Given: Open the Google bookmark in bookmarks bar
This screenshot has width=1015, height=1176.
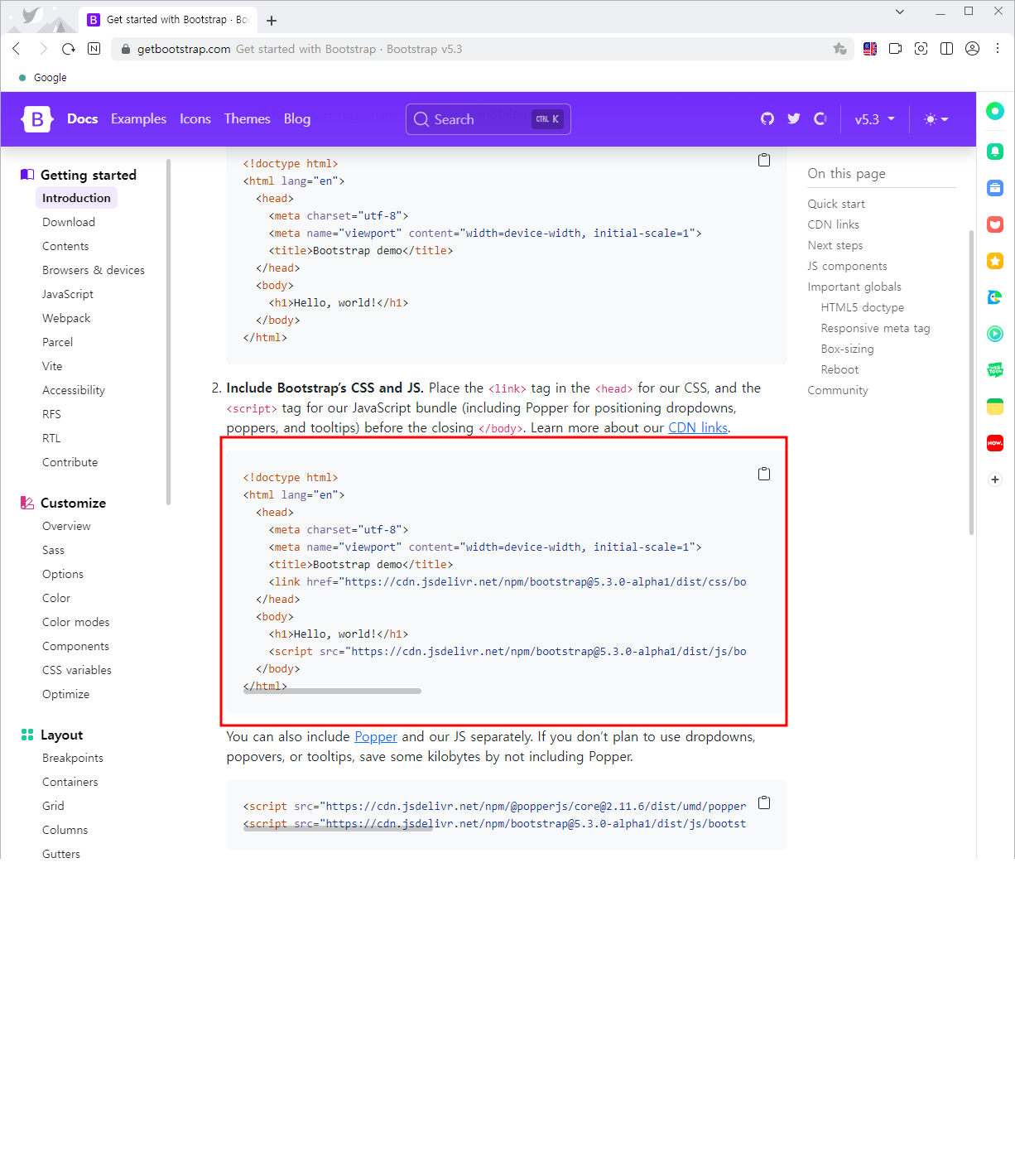Looking at the screenshot, I should [42, 78].
